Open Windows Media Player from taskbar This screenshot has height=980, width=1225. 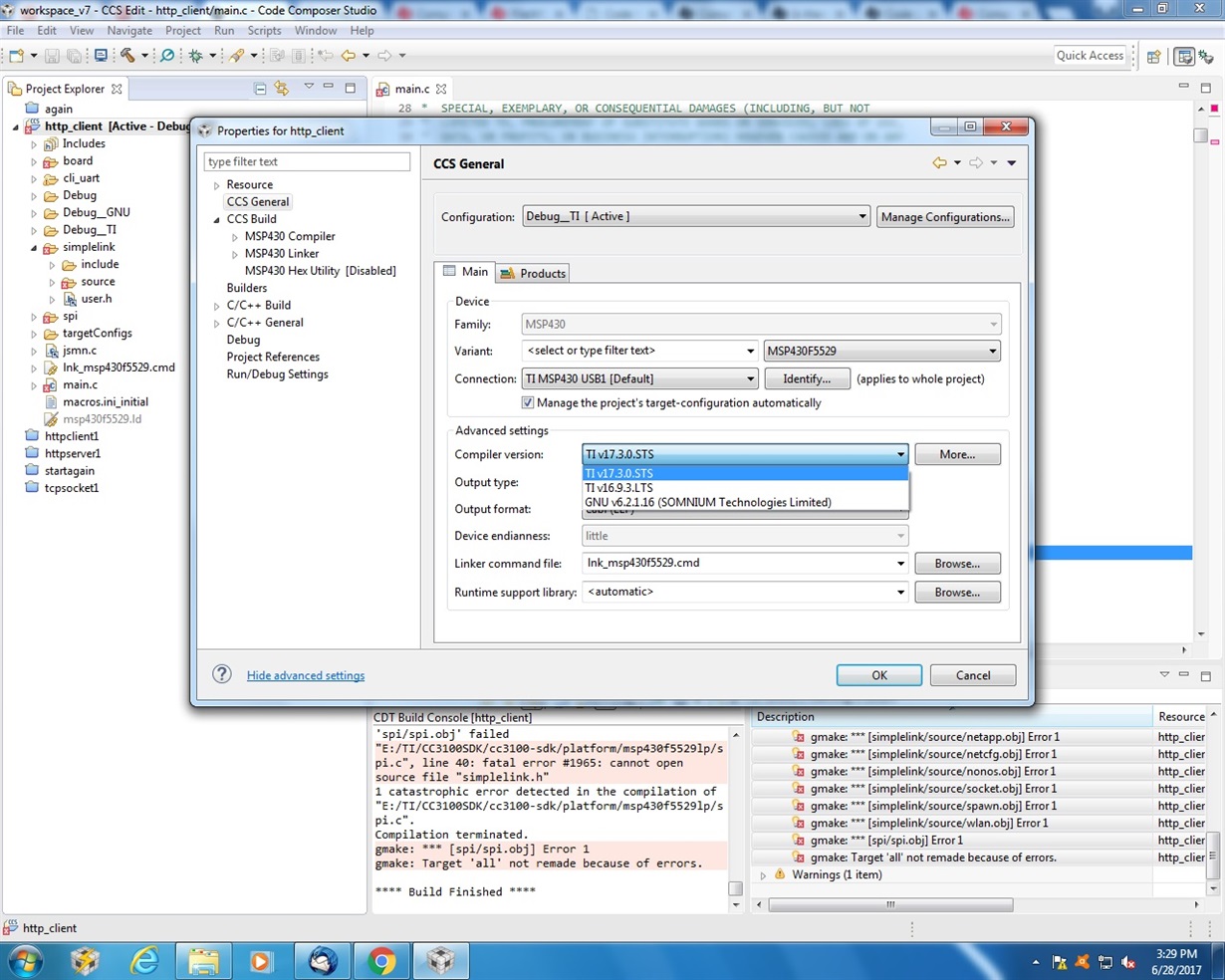[x=261, y=961]
